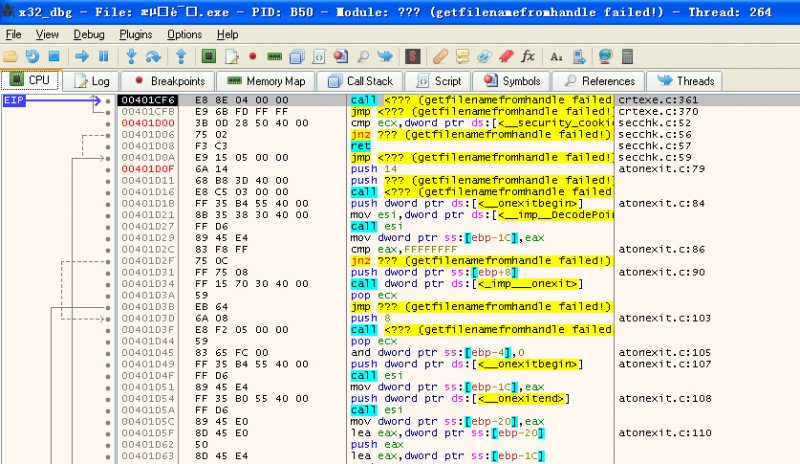Open the Plugins menu

pyautogui.click(x=135, y=34)
